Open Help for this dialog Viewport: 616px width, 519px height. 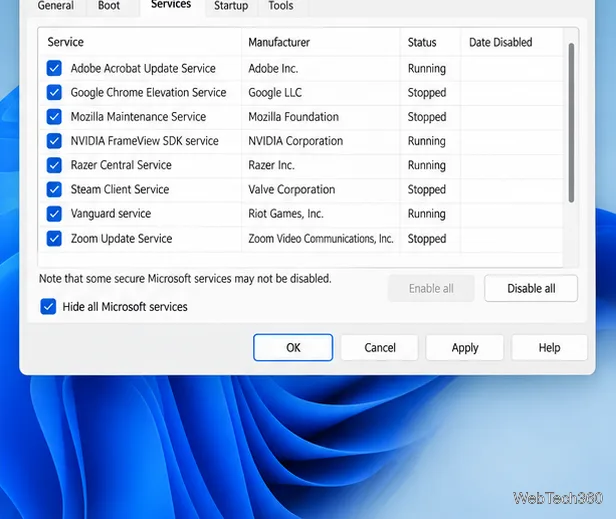point(549,347)
